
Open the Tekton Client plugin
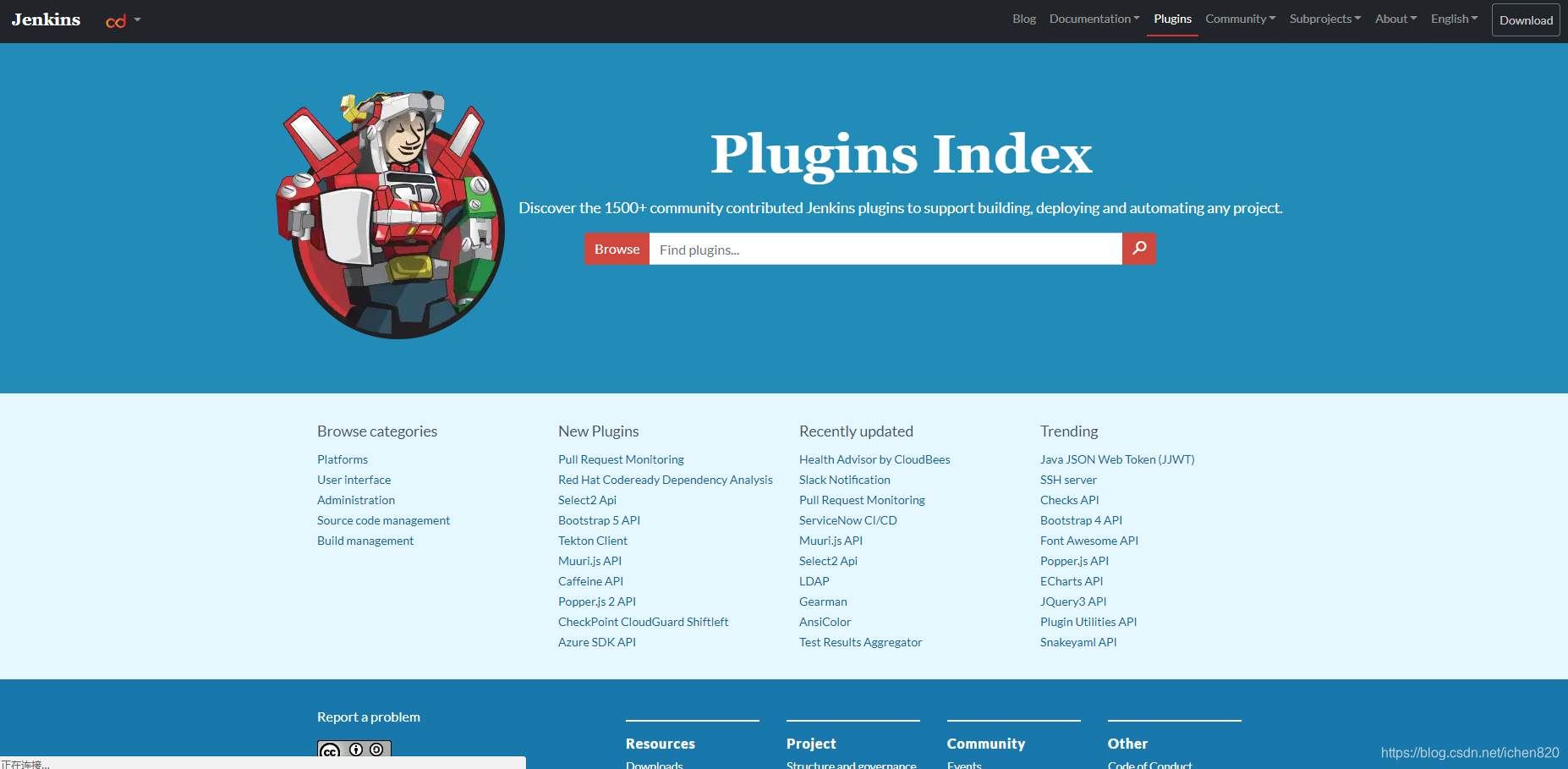(x=593, y=541)
